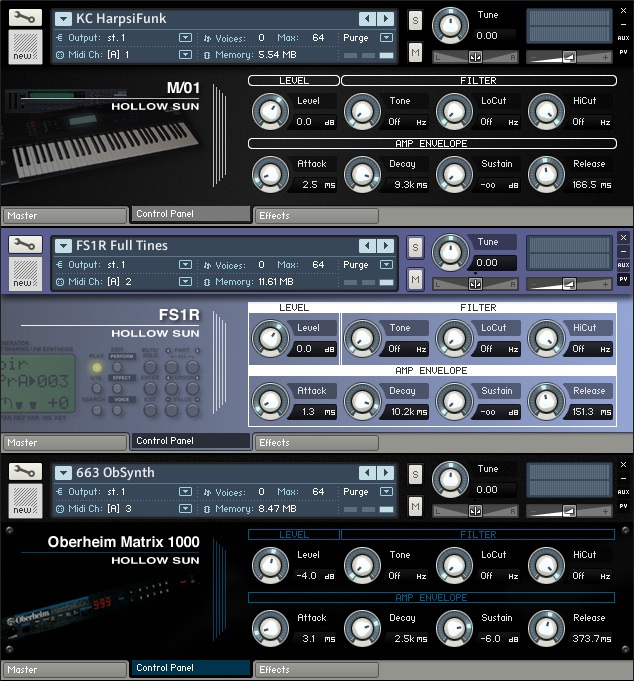
Task: Go to next preset in 663 ObSynth
Action: pyautogui.click(x=386, y=473)
